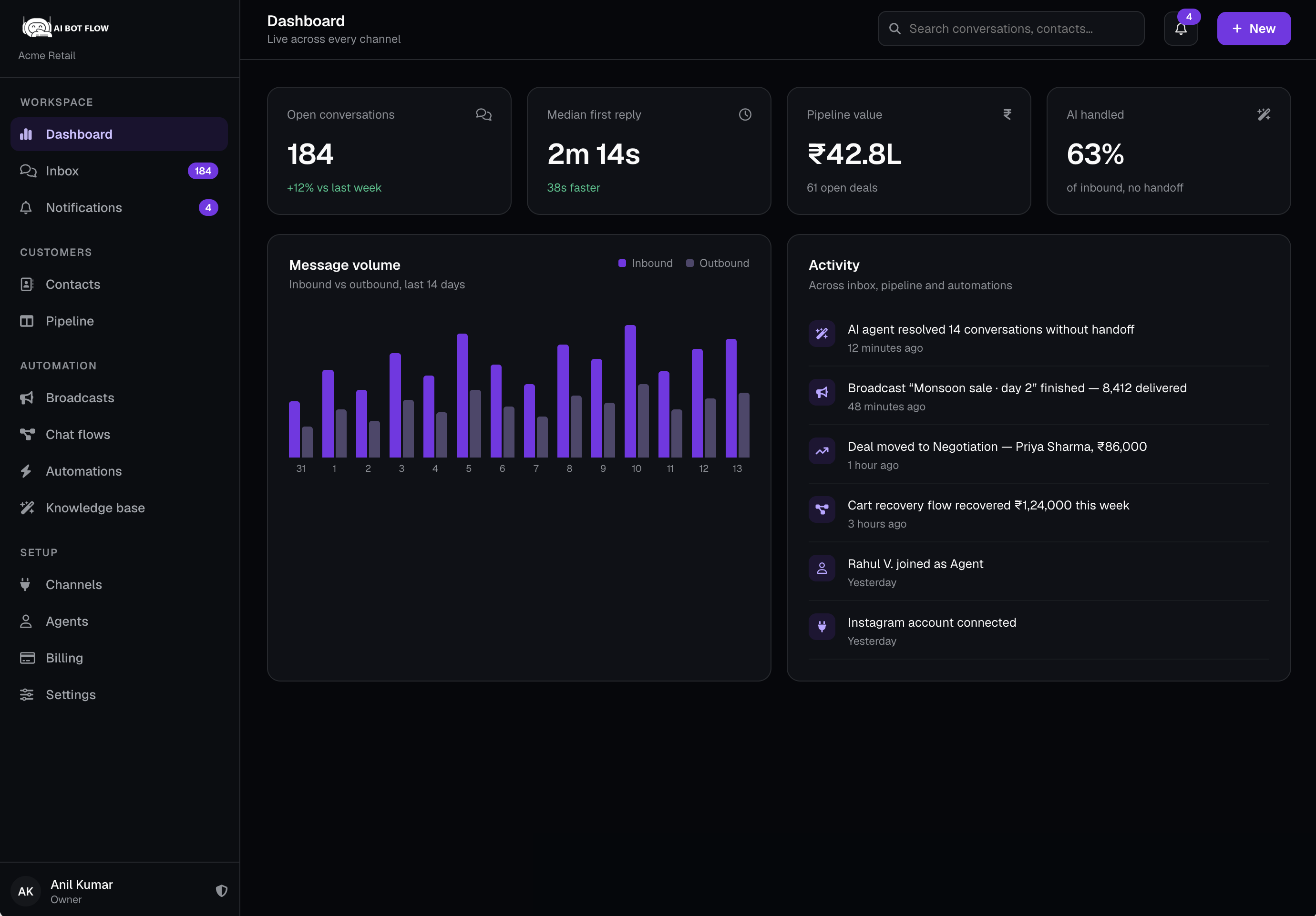Open Chat flows page
This screenshot has width=1316, height=916.
pos(119,434)
